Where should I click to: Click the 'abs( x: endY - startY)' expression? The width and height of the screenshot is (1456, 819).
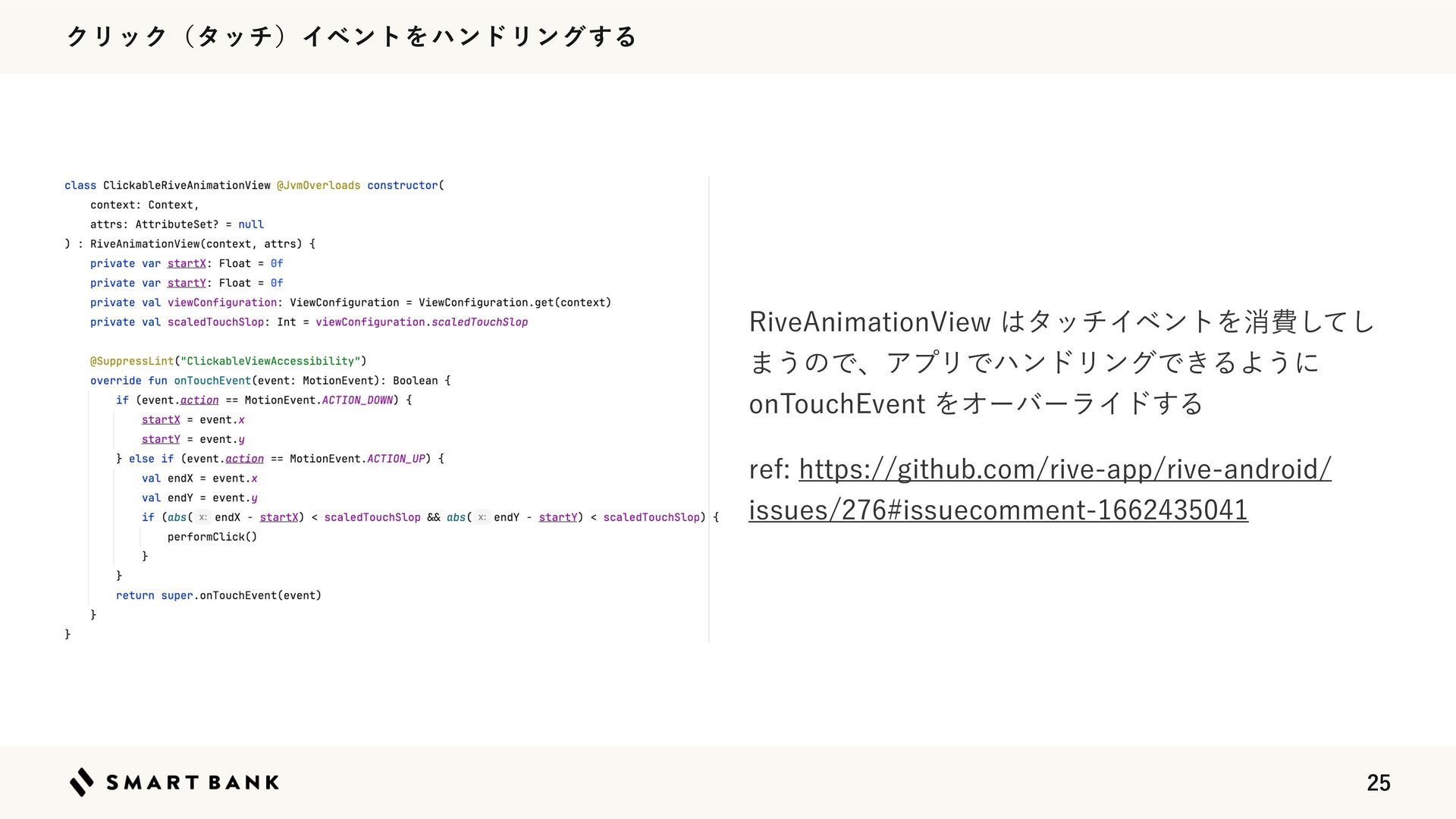(515, 517)
